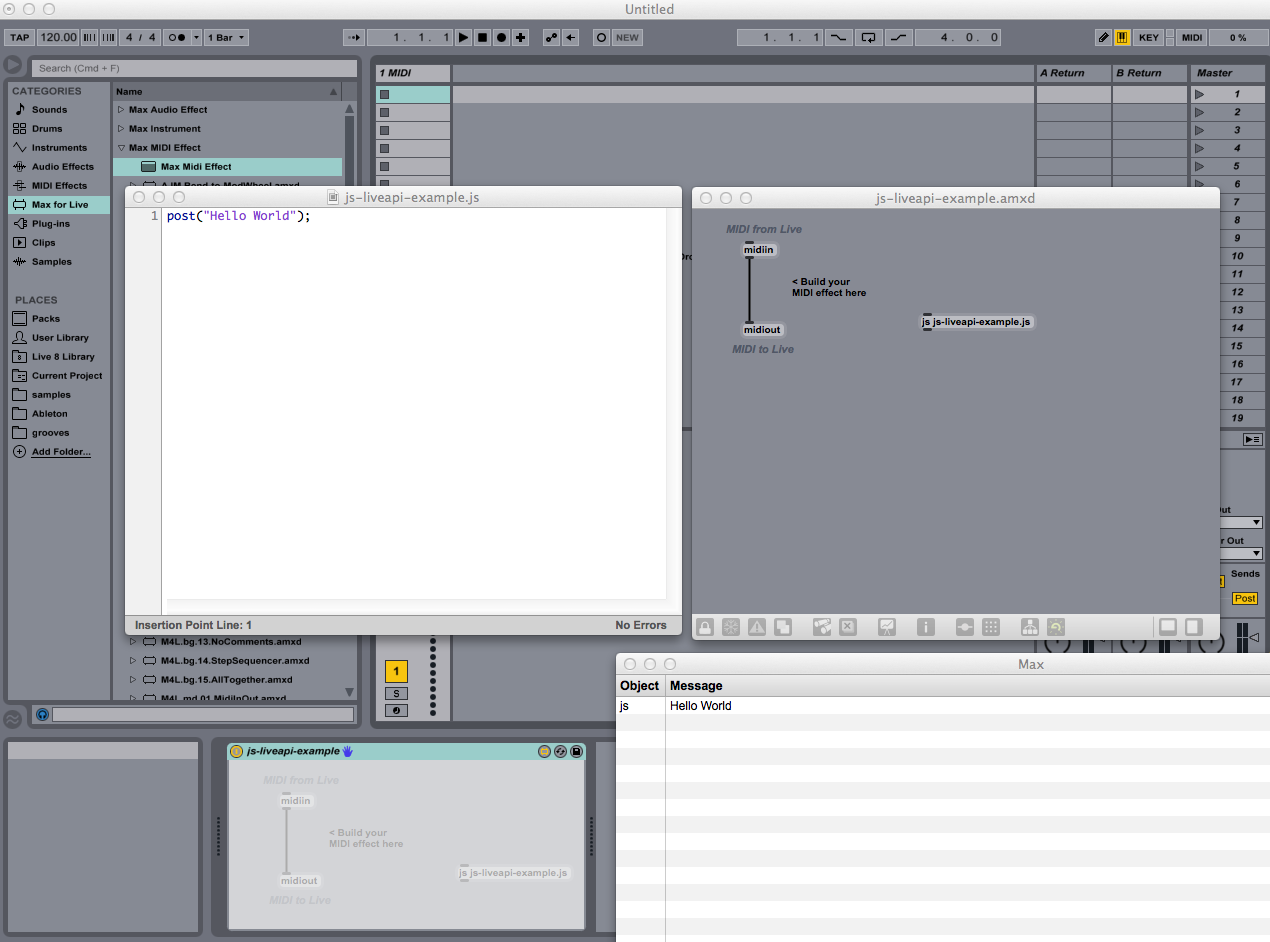The width and height of the screenshot is (1270, 942).
Task: Click the Punch-In switch
Action: [839, 37]
